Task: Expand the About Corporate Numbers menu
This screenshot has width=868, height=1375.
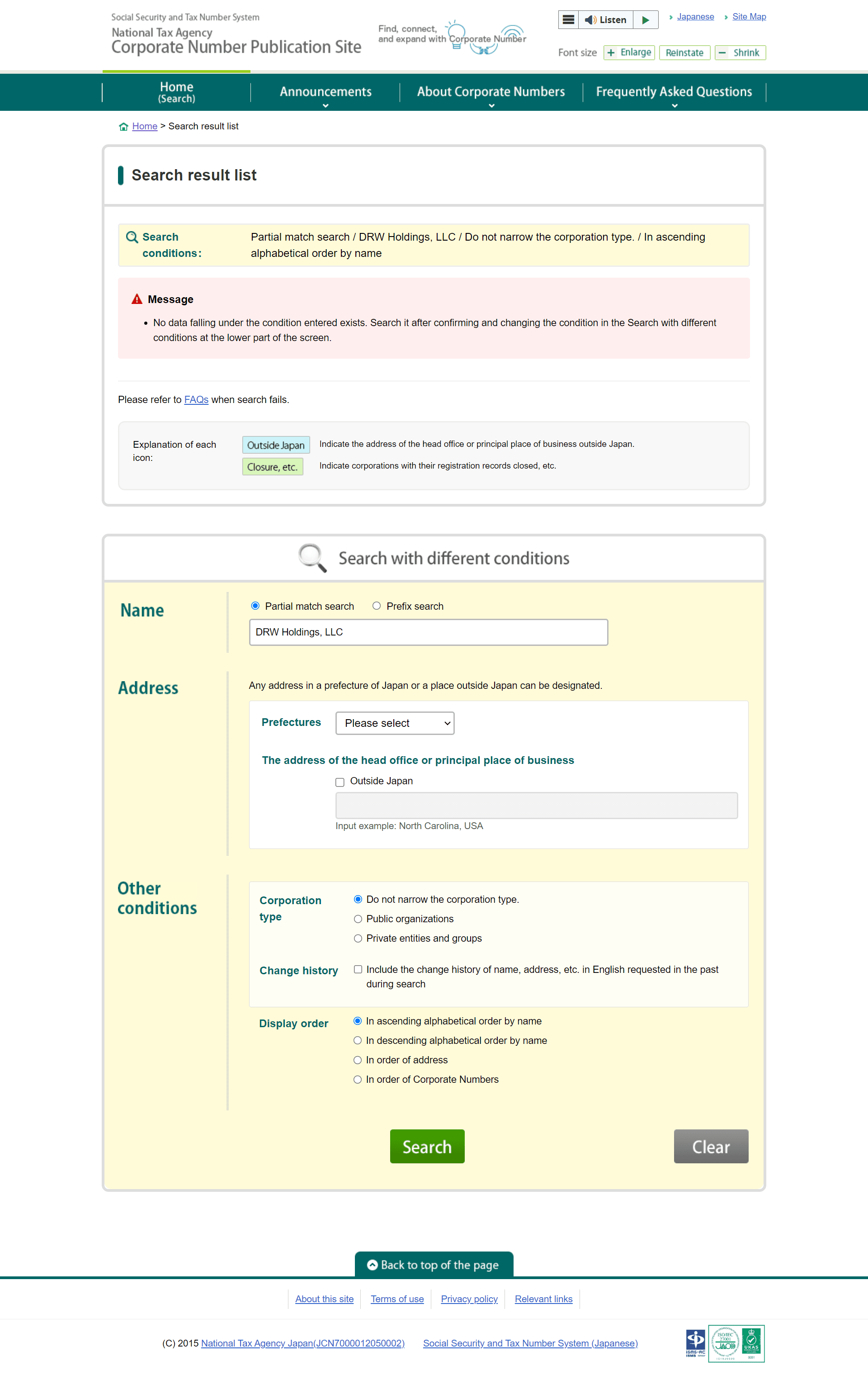Action: (x=490, y=91)
